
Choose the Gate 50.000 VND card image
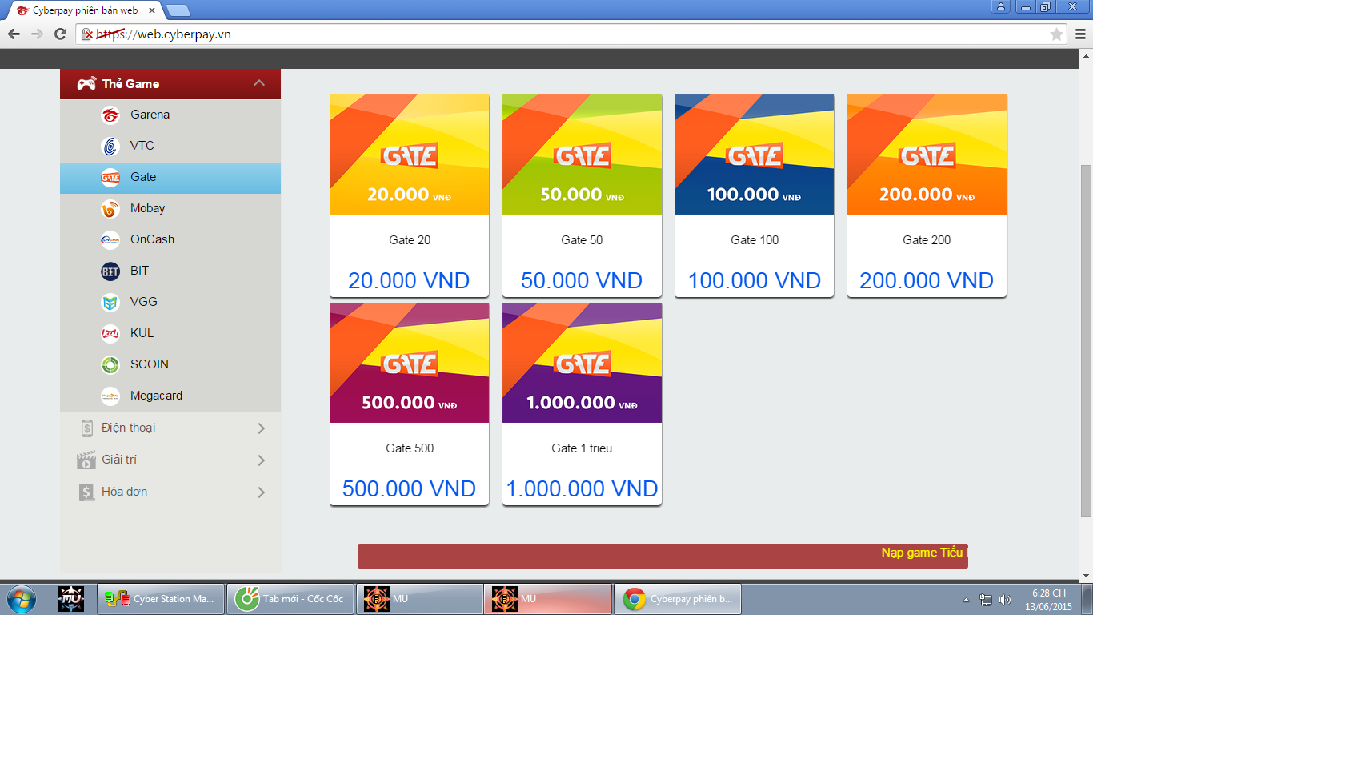click(582, 155)
